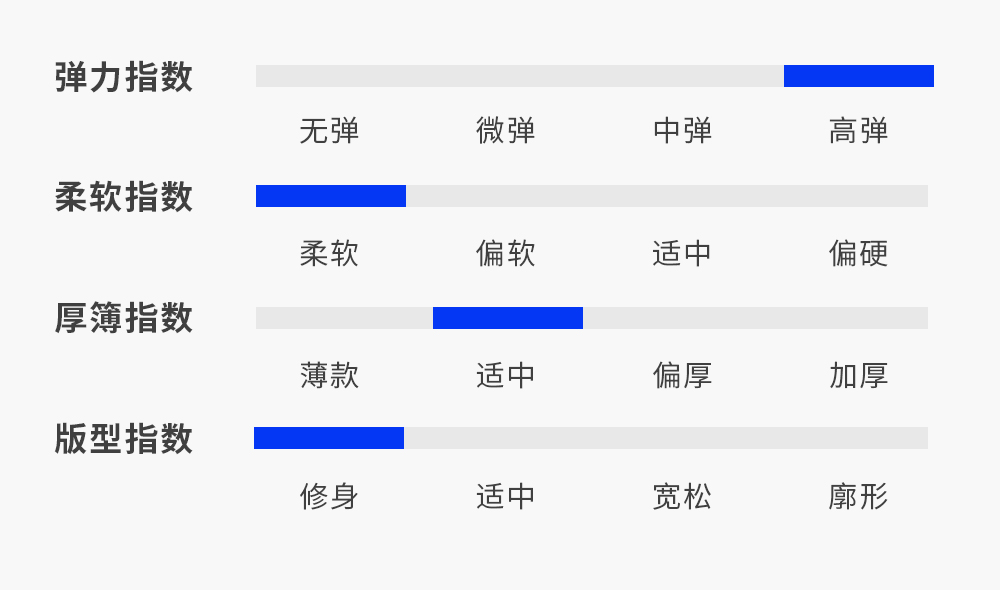Click the 厚薄指数 heading

click(x=124, y=319)
